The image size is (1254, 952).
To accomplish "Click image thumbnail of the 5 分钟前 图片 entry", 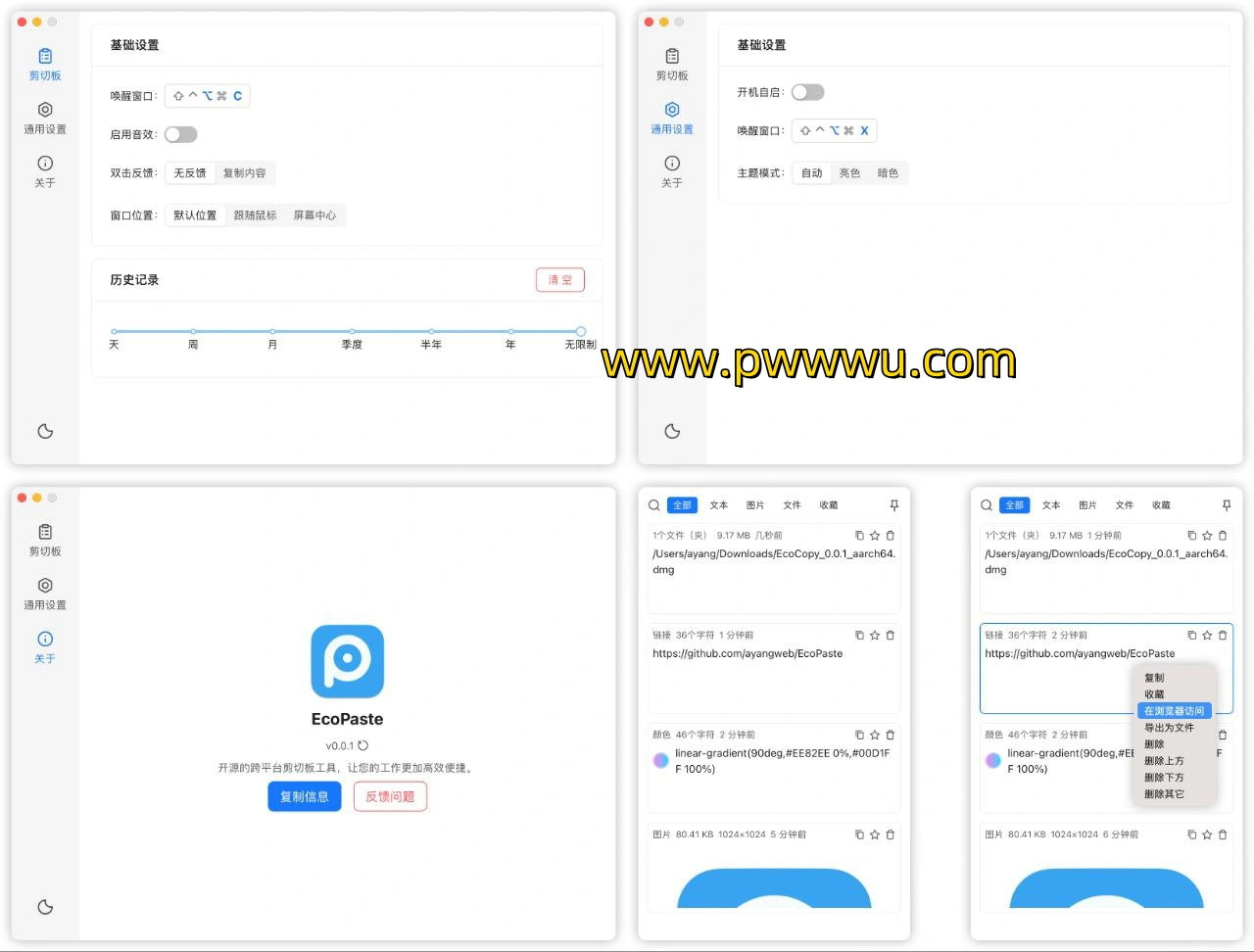I will (774, 887).
